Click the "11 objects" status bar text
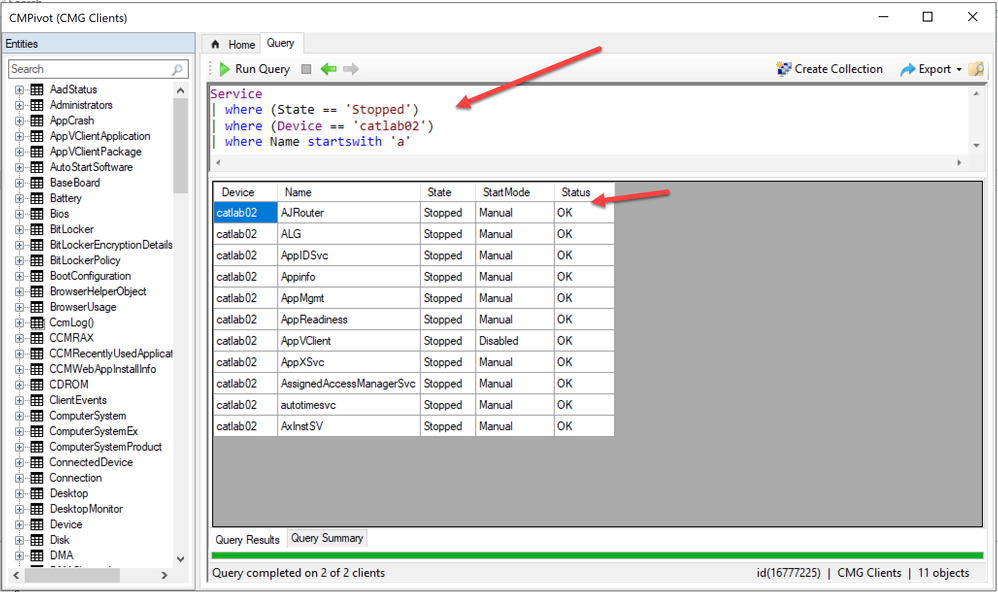This screenshot has height=592, width=998. (943, 573)
